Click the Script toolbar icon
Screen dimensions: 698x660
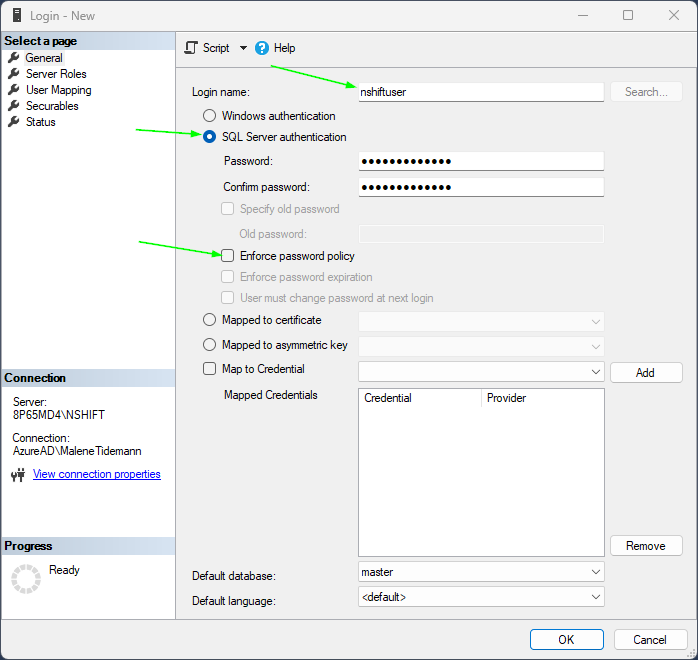point(191,48)
